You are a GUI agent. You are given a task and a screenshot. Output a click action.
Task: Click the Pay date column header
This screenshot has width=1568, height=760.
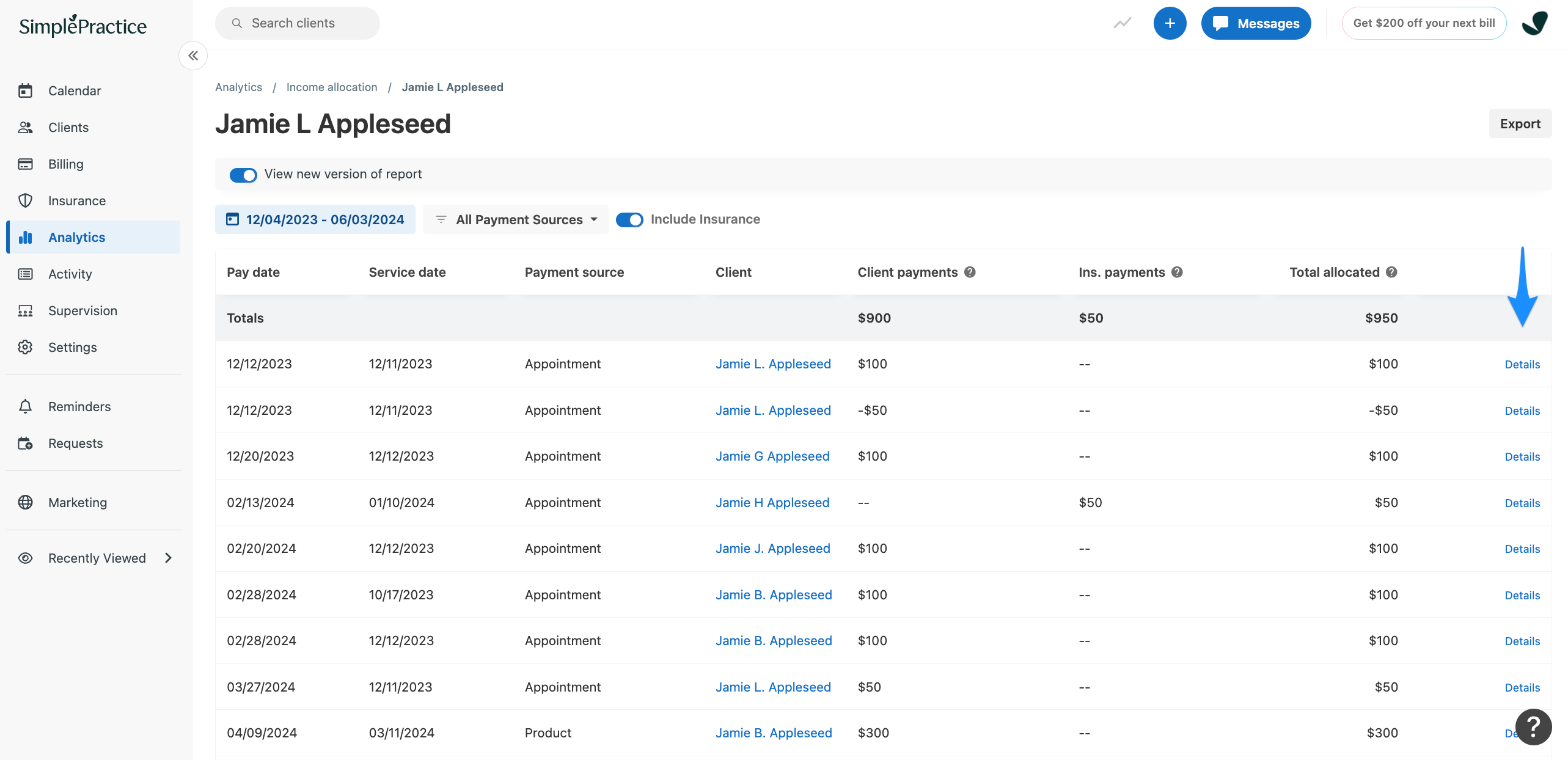[253, 272]
